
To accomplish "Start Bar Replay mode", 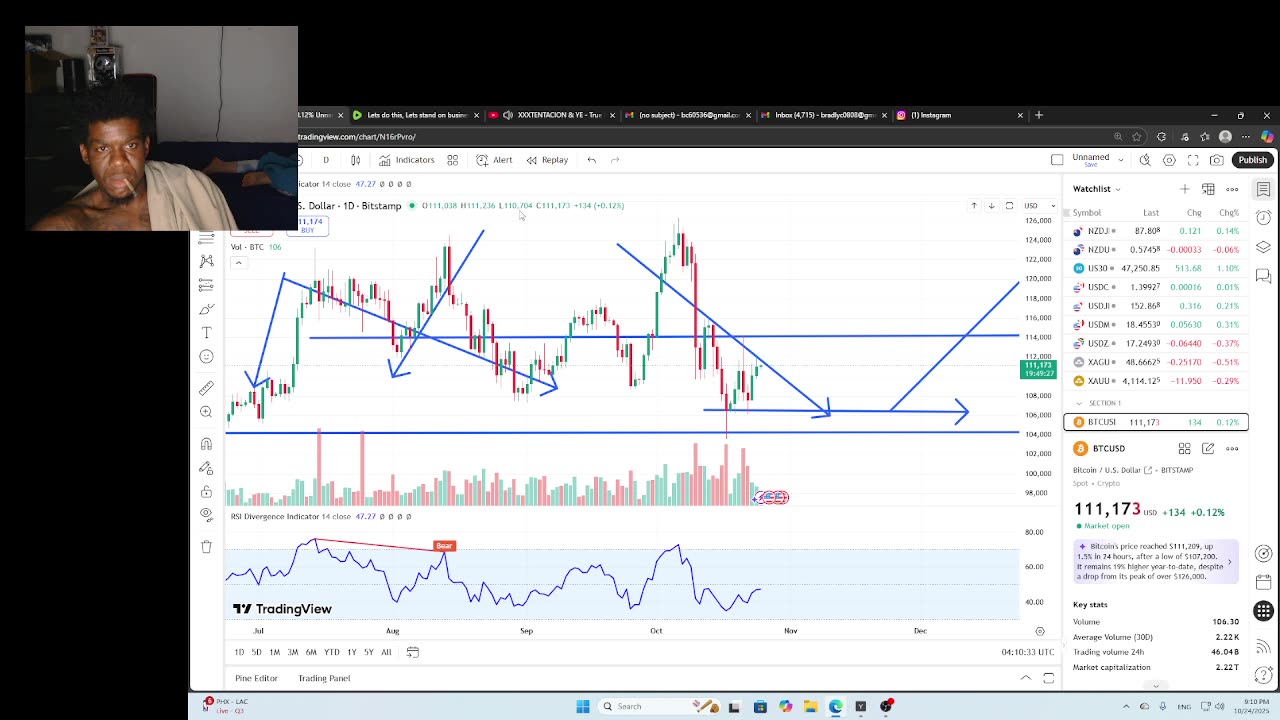I will tap(547, 160).
